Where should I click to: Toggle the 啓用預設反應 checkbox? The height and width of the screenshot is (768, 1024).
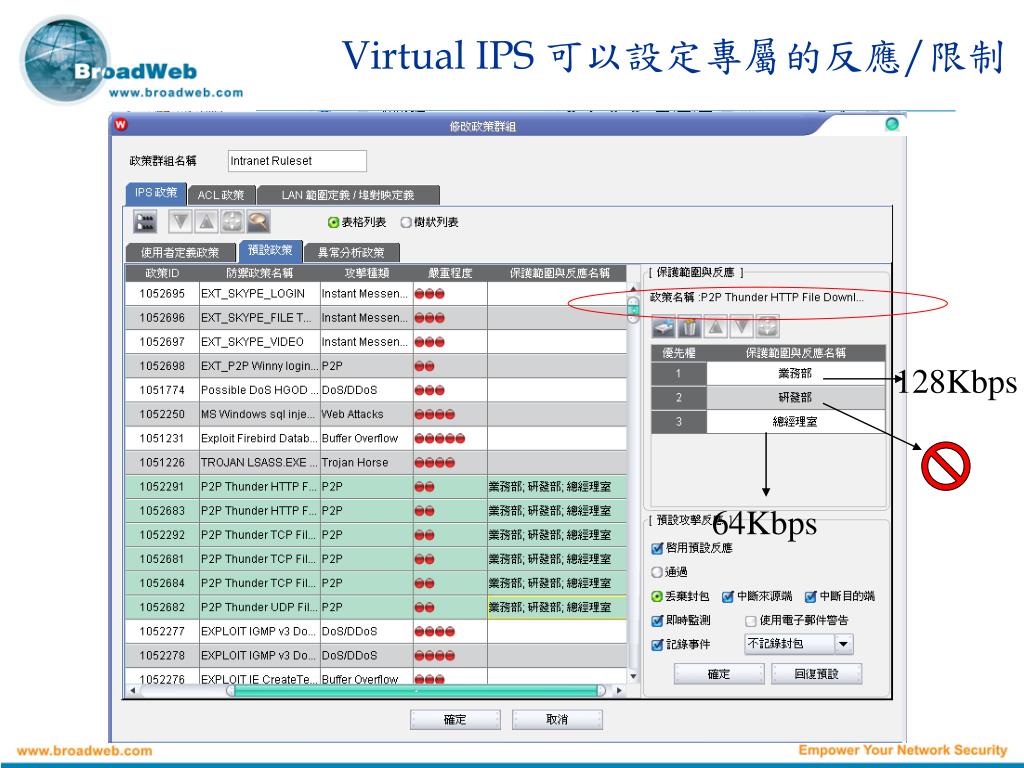(657, 548)
